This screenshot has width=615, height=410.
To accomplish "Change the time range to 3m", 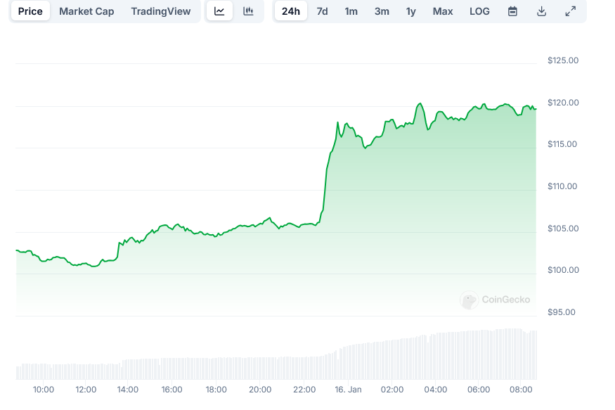I will click(381, 11).
